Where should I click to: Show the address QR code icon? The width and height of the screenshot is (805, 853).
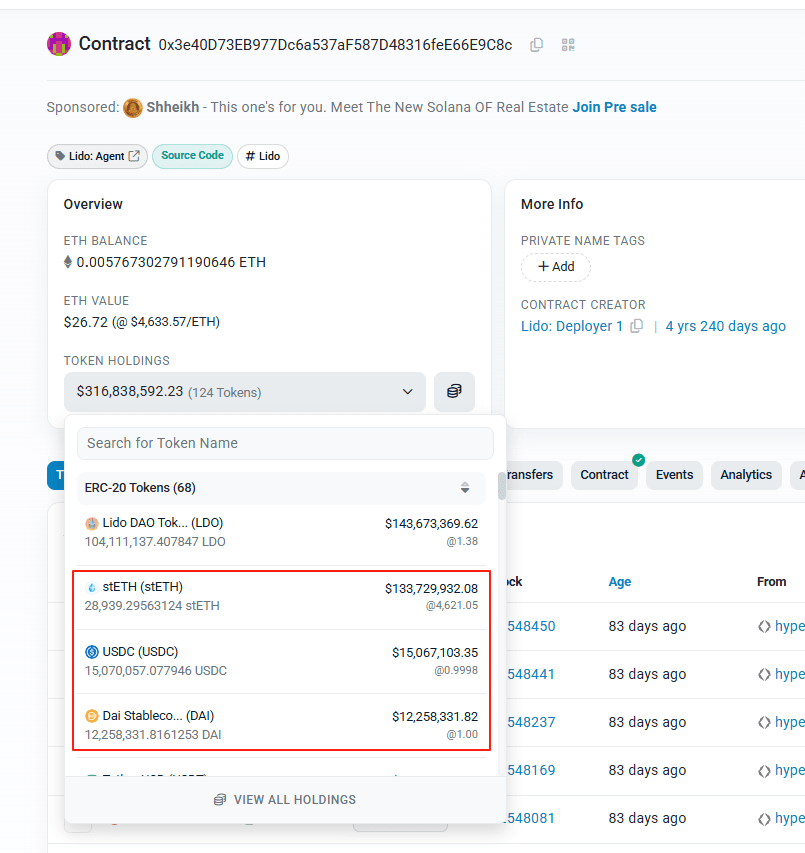568,45
